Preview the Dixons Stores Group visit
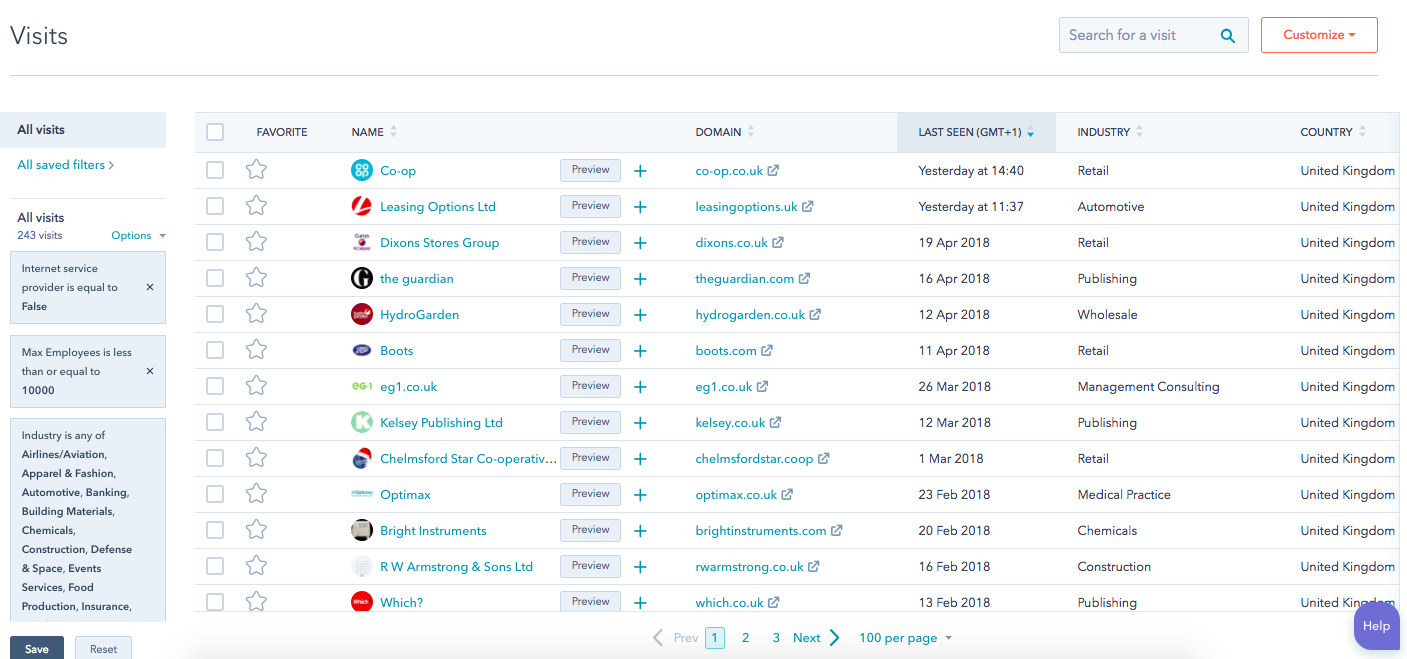 tap(590, 242)
